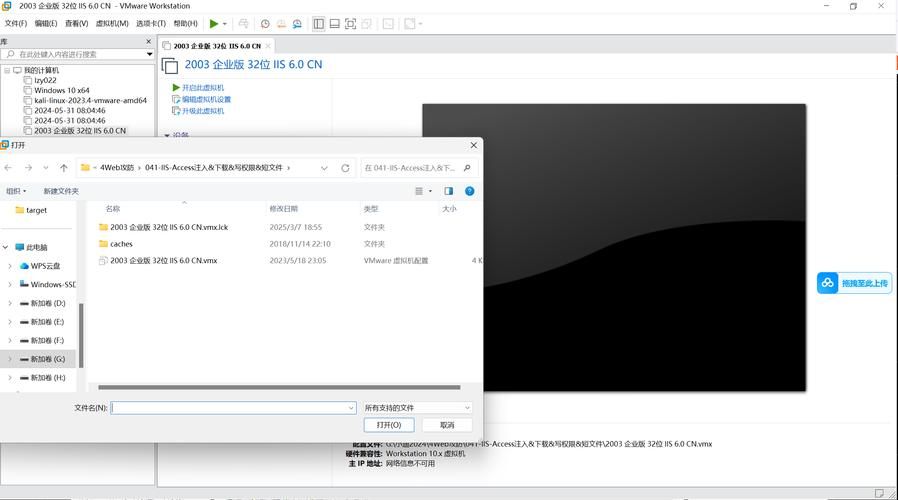The height and width of the screenshot is (500, 898).
Task: Collapse the 我的计算机 tree node
Action: (x=7, y=70)
